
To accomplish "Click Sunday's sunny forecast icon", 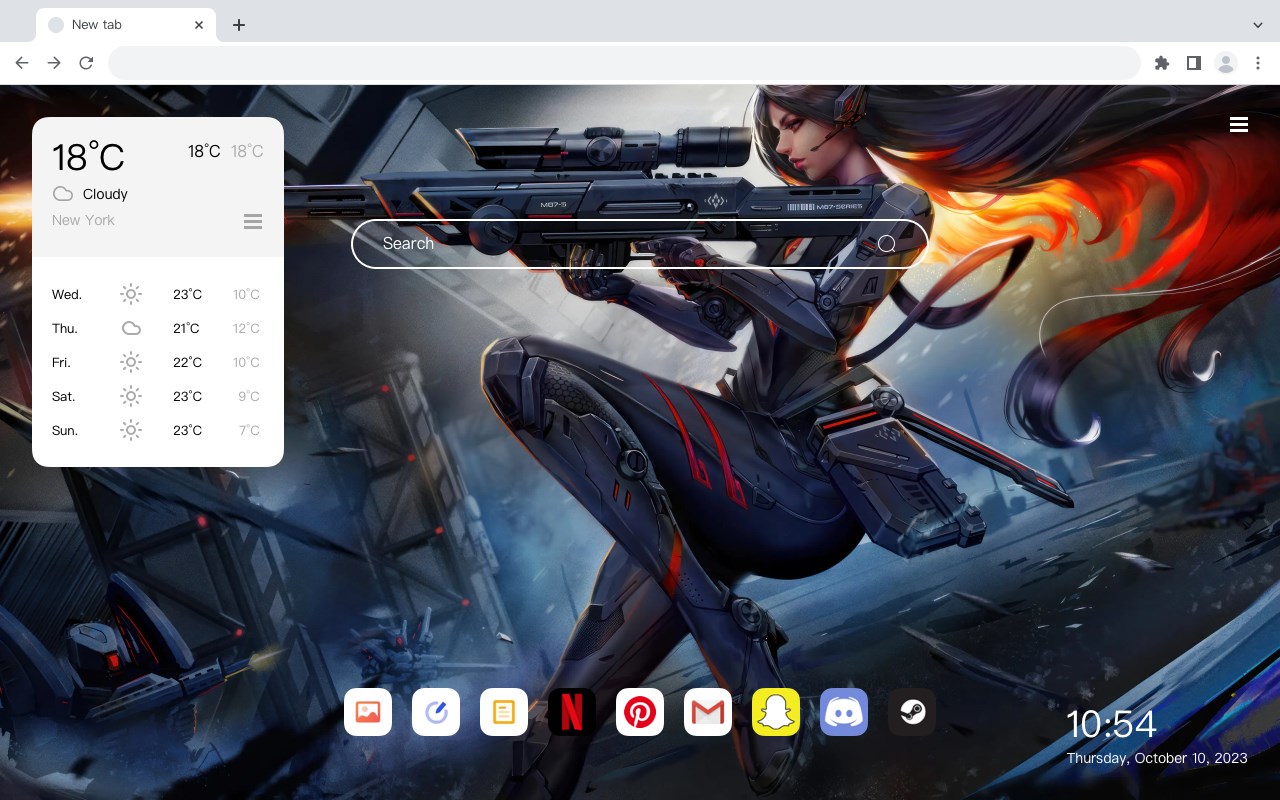I will coord(131,430).
